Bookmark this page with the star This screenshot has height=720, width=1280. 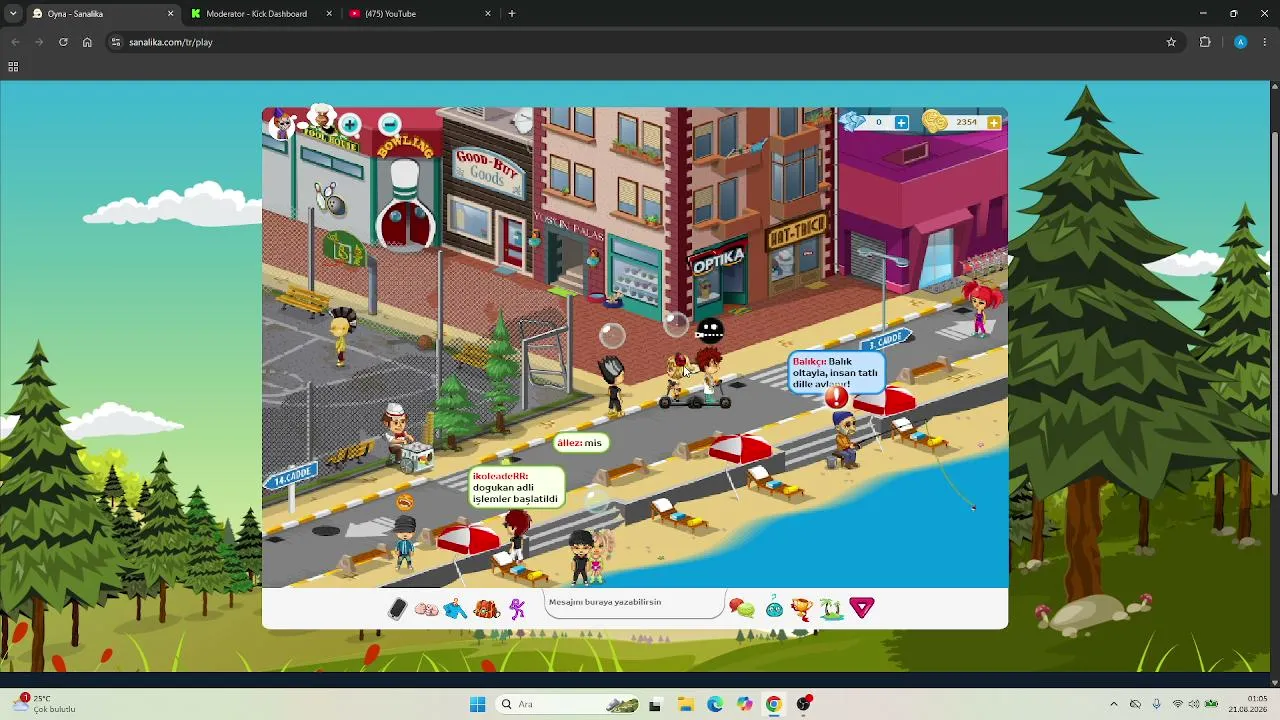tap(1171, 42)
